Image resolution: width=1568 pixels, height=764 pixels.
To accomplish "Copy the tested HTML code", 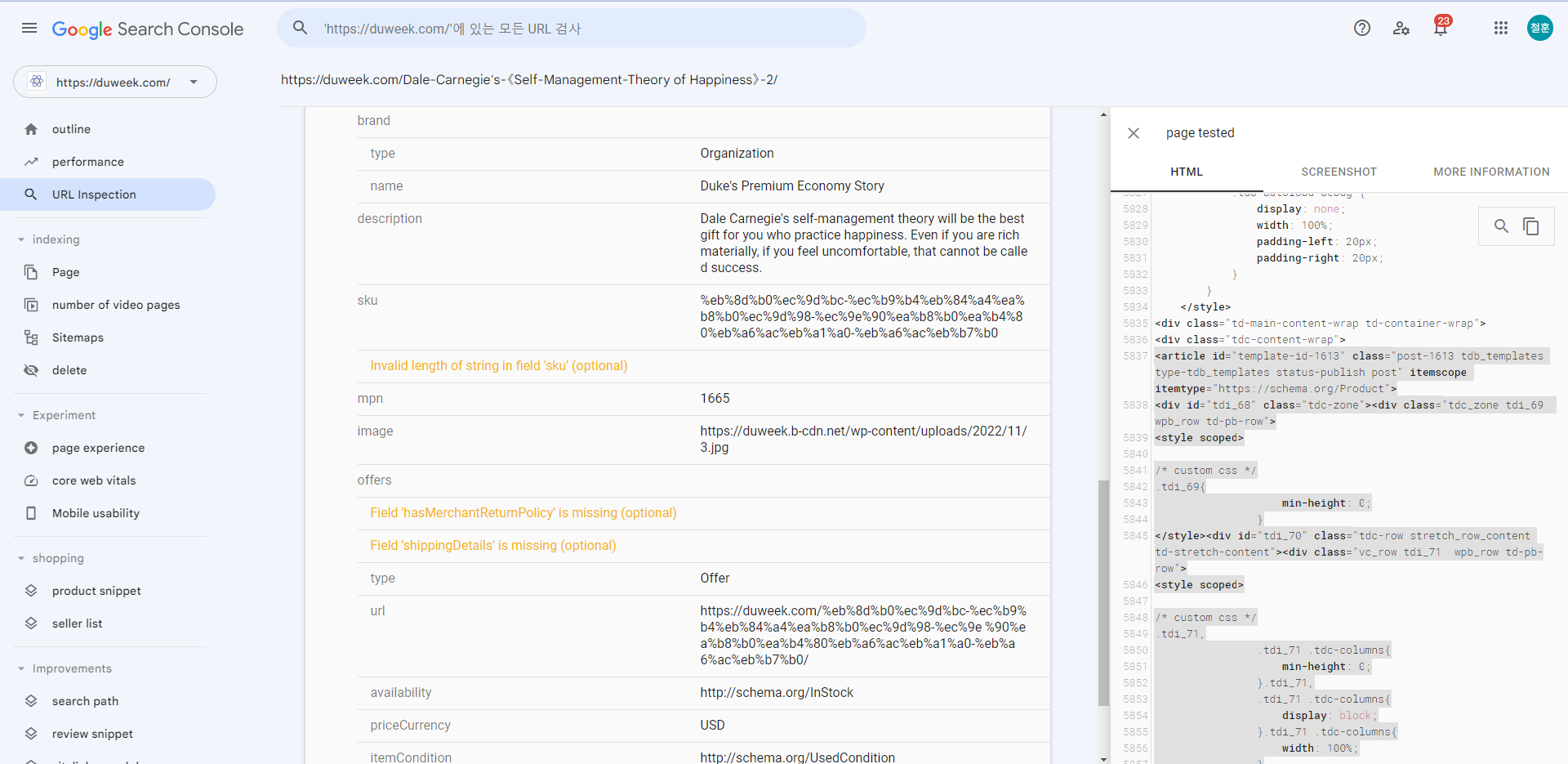I will point(1531,226).
